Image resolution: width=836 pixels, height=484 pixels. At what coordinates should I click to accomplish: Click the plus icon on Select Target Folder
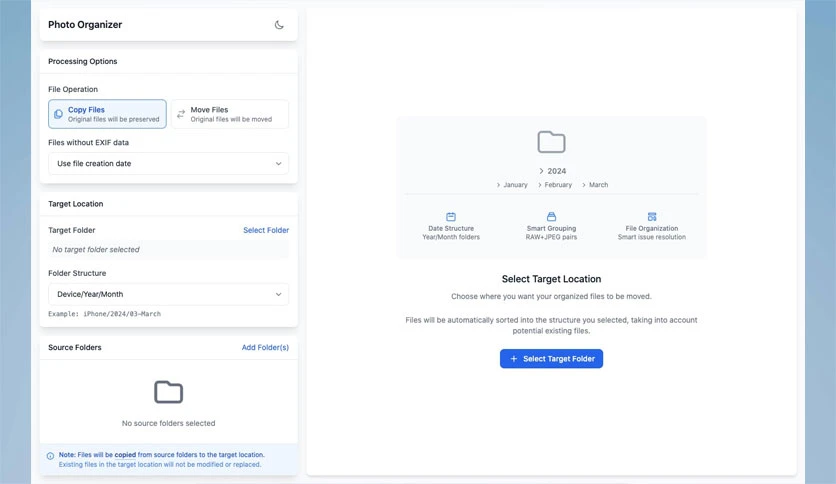click(x=513, y=359)
